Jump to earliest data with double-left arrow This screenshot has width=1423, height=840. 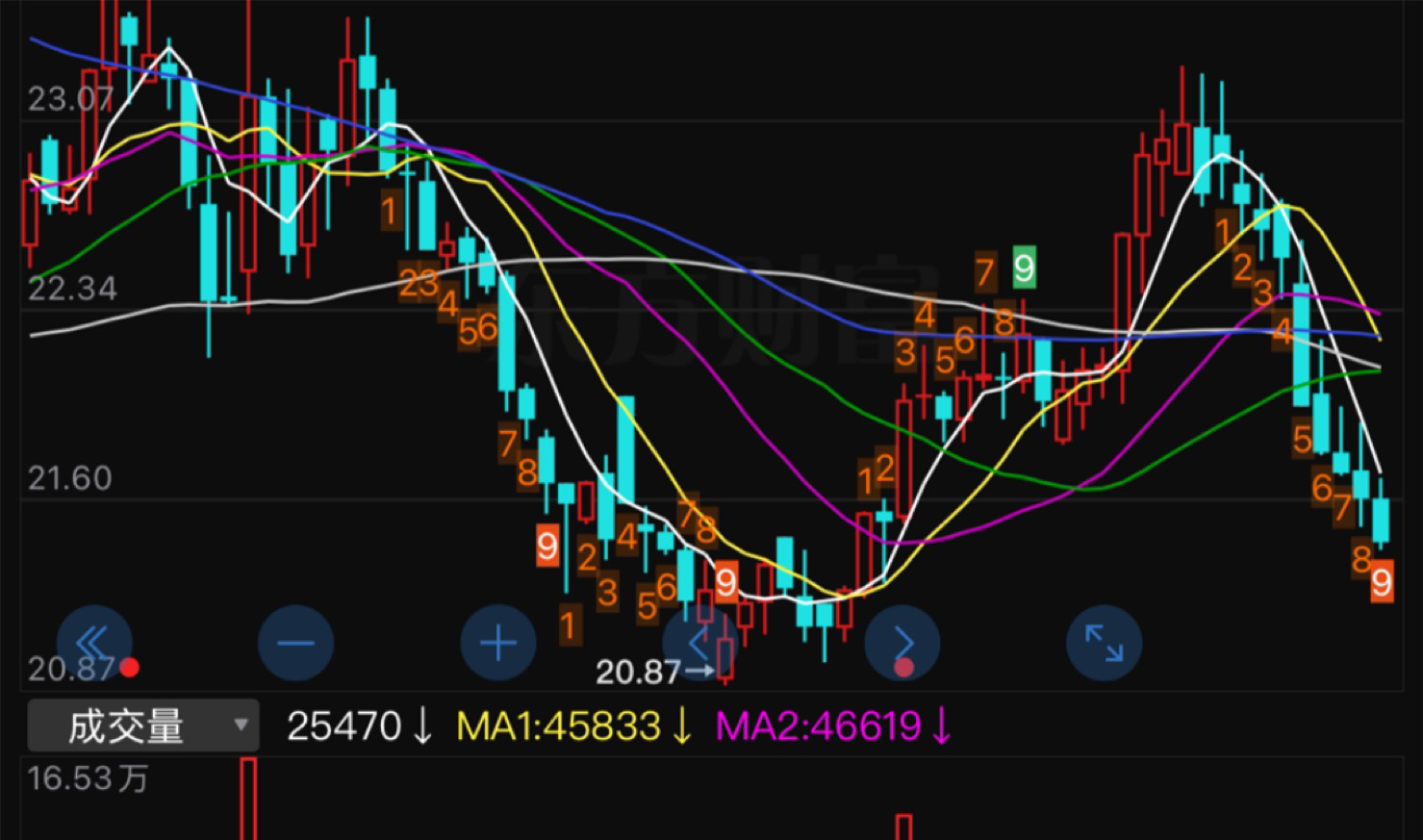pyautogui.click(x=94, y=642)
